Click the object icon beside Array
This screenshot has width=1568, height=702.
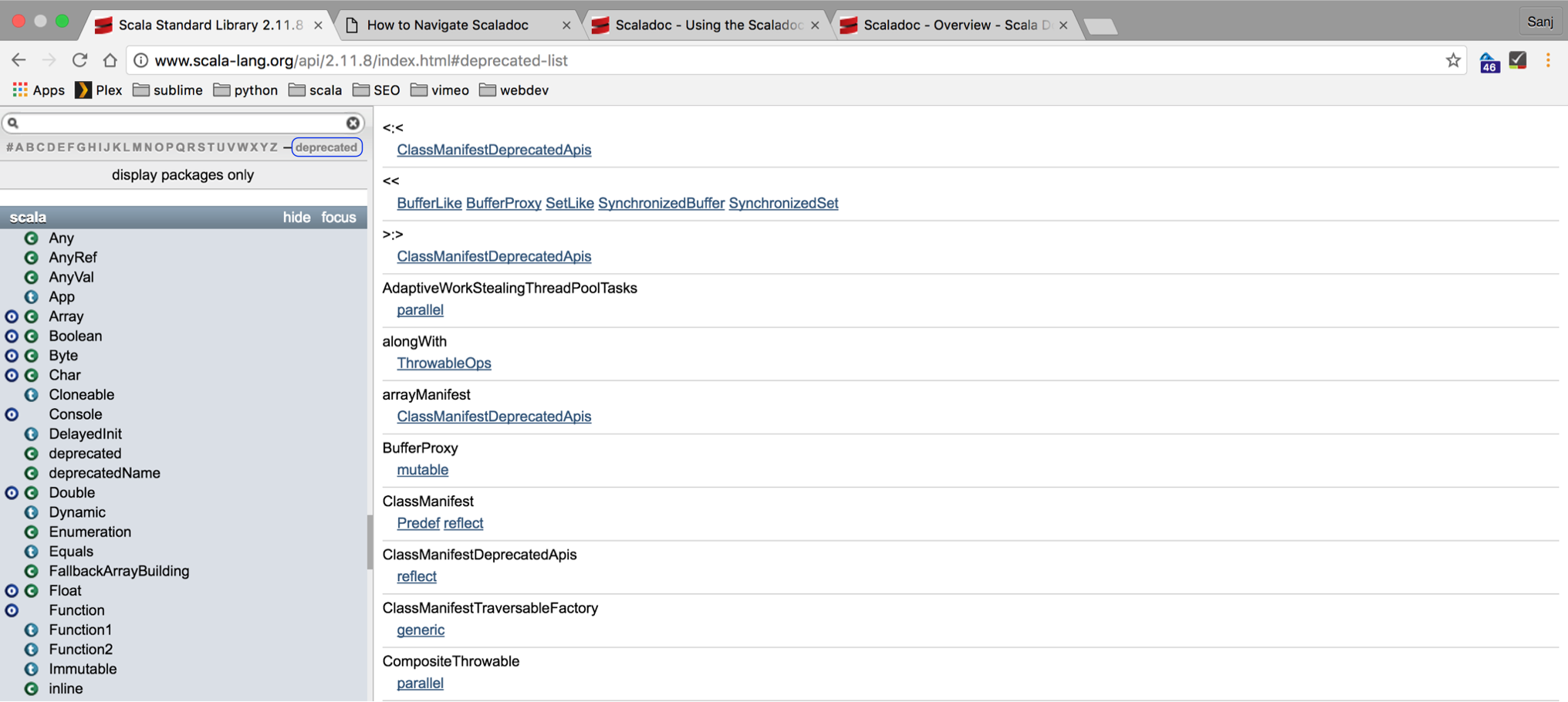pyautogui.click(x=12, y=316)
